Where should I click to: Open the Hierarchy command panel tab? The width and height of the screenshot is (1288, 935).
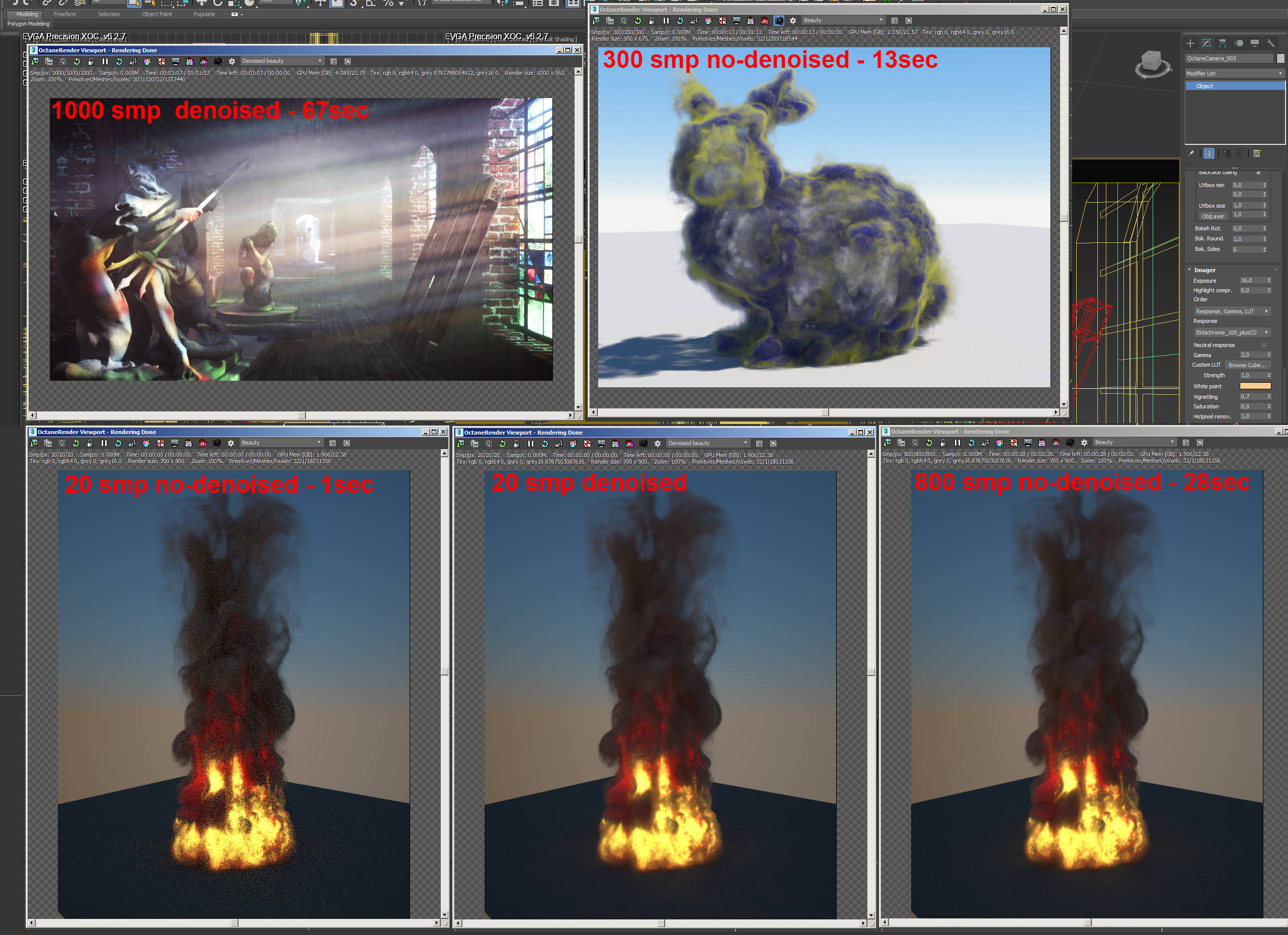[x=1223, y=43]
